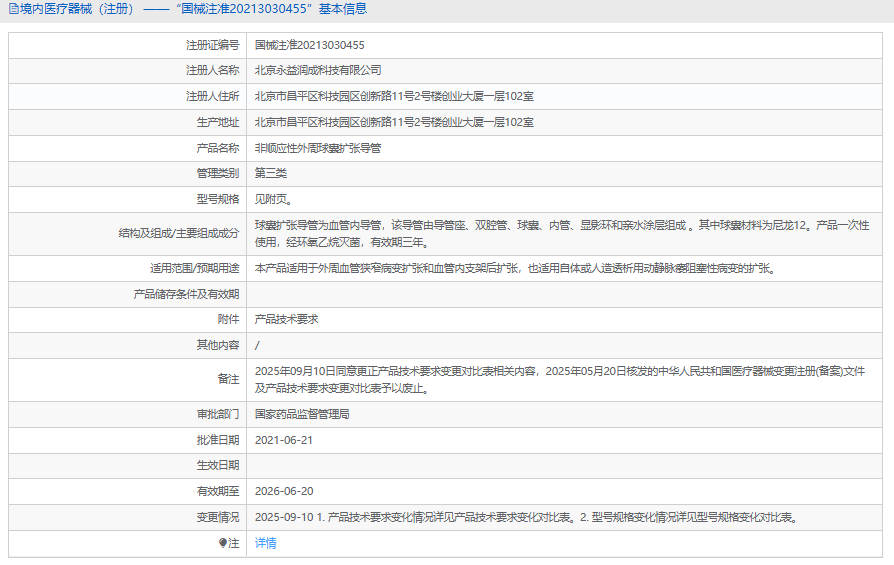Screen dimensions: 894x565
Task: Click the 产品技术要求 attachment text
Action: tap(286, 319)
